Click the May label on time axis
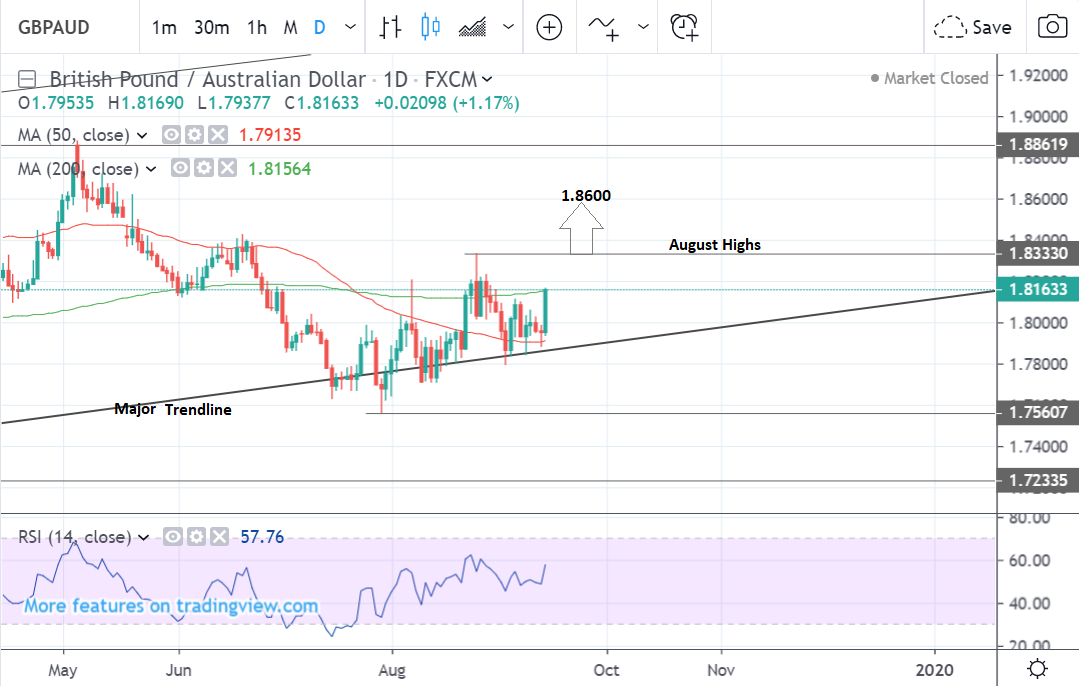The width and height of the screenshot is (1081, 690). click(63, 670)
